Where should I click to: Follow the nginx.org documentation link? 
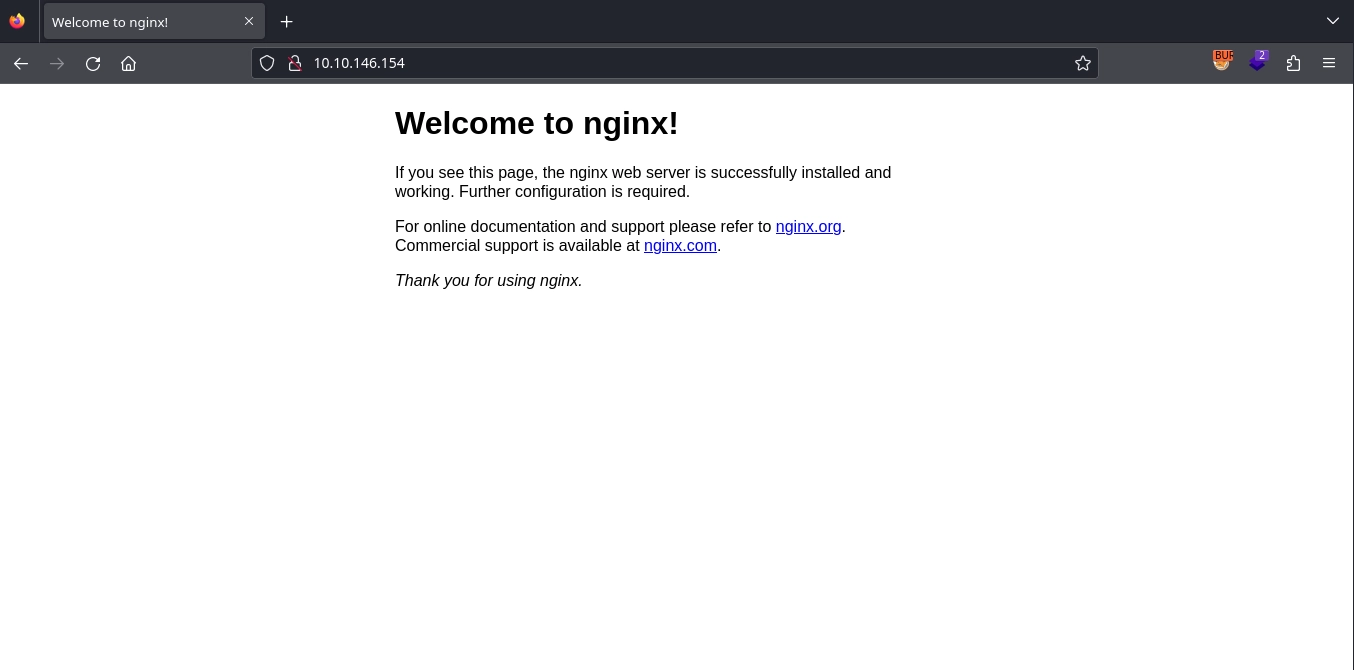click(x=808, y=227)
